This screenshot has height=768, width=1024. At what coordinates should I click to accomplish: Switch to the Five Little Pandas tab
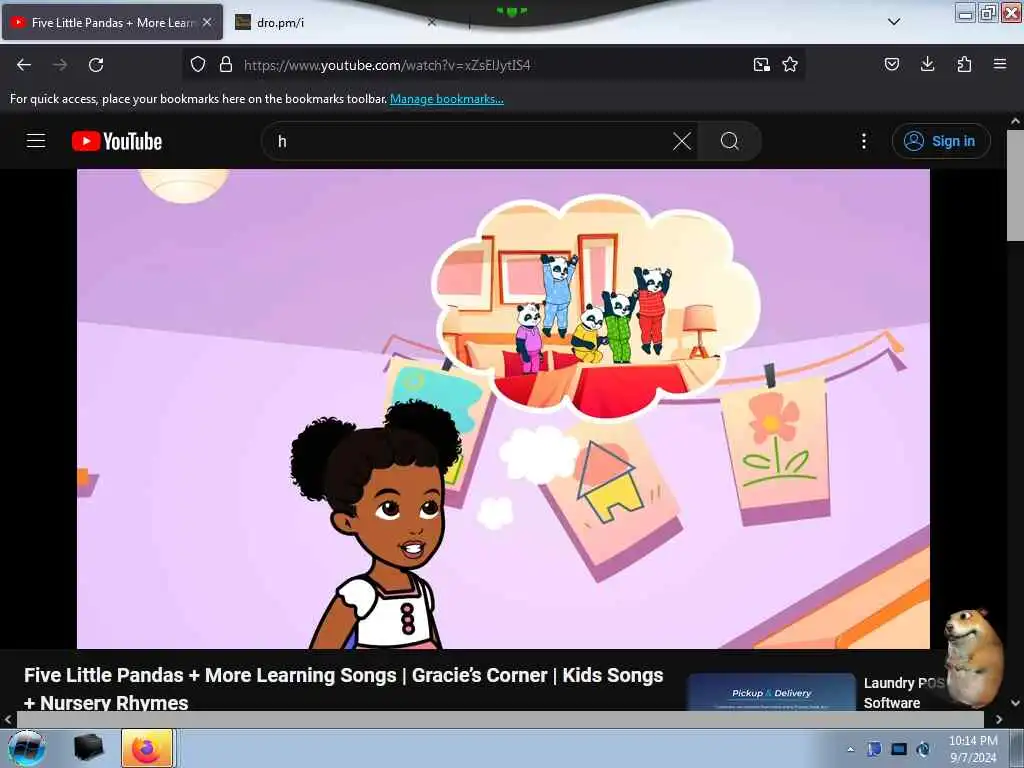pyautogui.click(x=112, y=22)
